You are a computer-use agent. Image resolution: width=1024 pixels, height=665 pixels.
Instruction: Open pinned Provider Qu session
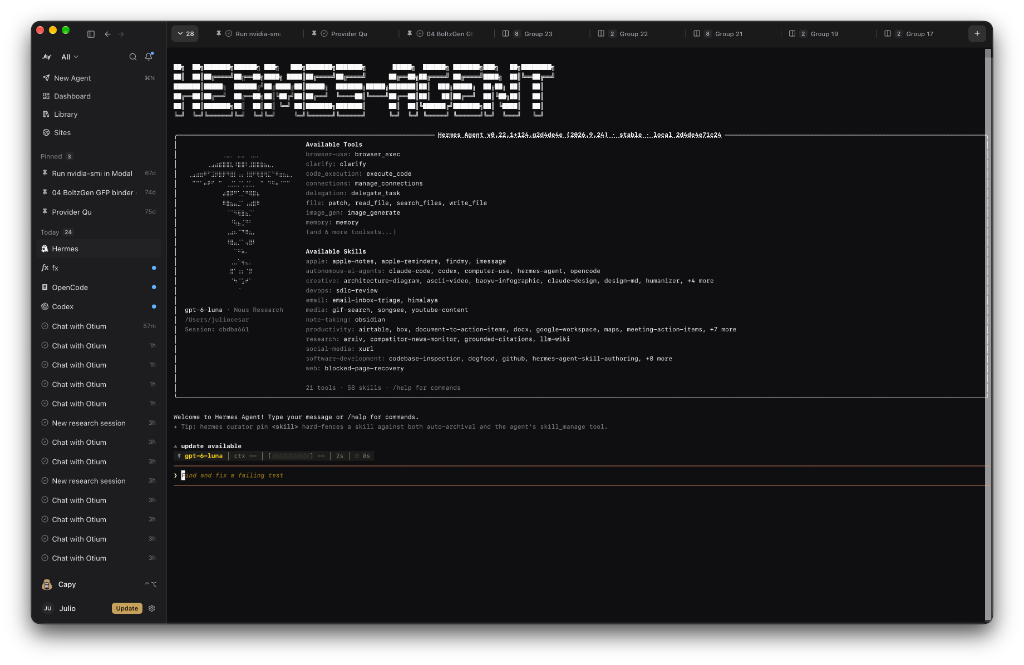coord(99,212)
